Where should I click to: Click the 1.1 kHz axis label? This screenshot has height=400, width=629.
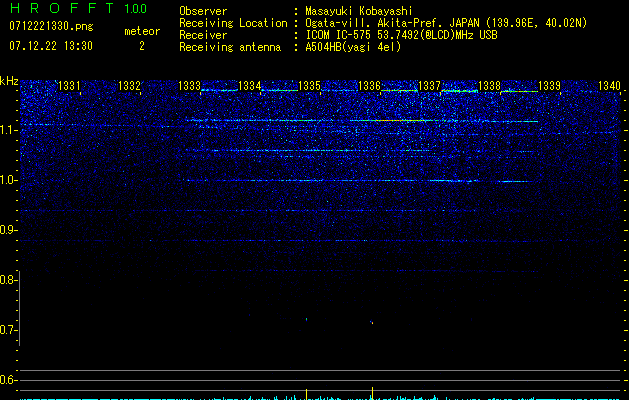(x=8, y=130)
